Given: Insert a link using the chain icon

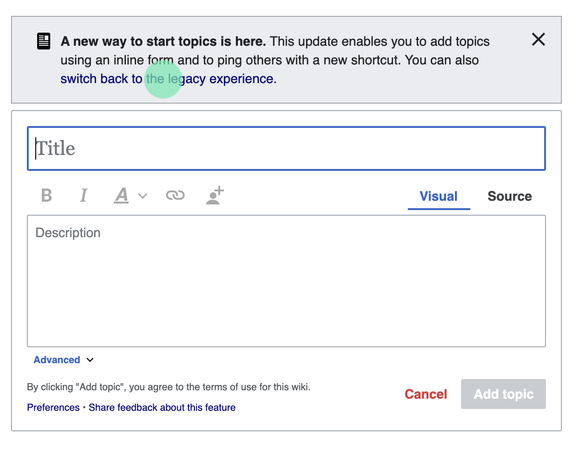Looking at the screenshot, I should [175, 196].
